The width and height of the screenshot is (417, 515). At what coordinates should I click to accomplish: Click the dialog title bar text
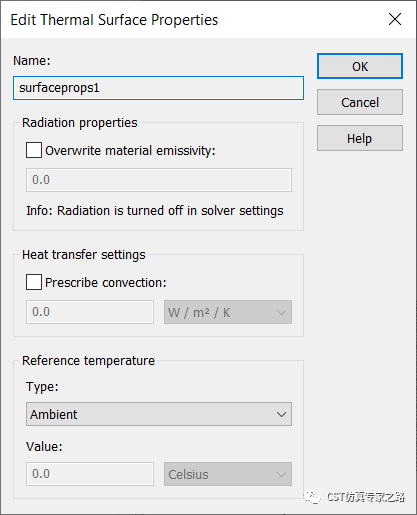click(x=114, y=20)
